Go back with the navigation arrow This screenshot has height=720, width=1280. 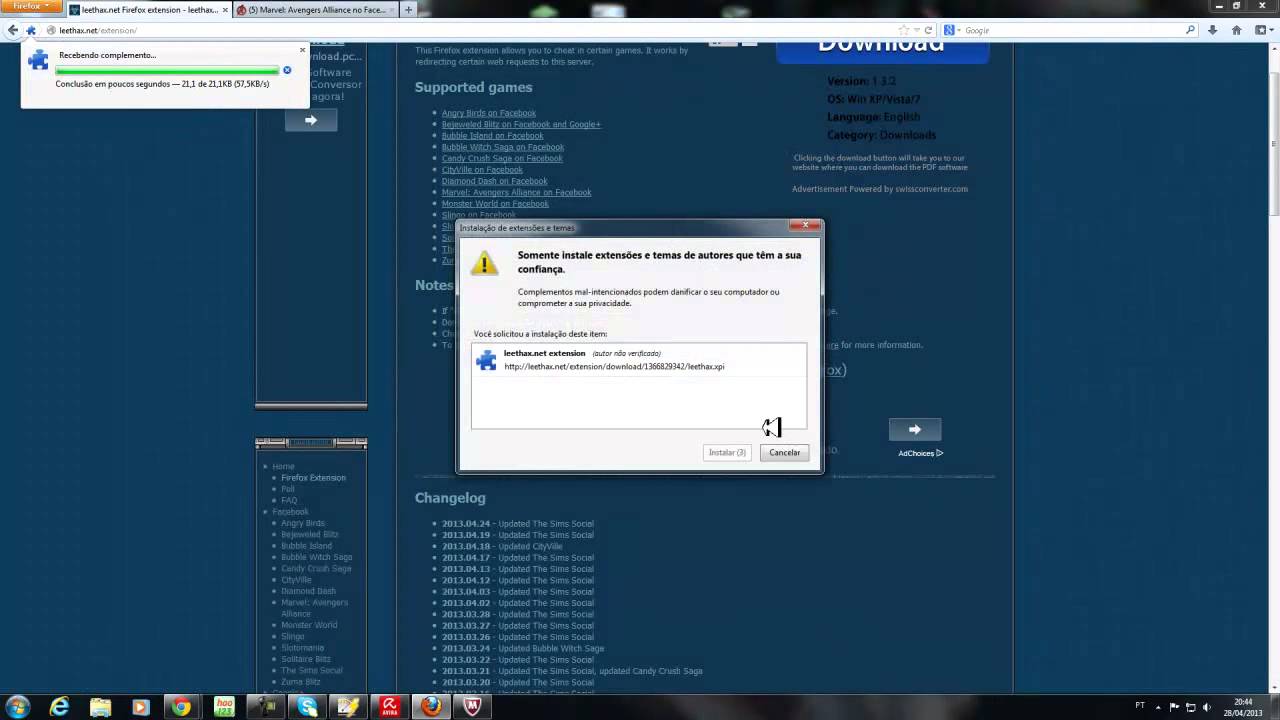[12, 30]
